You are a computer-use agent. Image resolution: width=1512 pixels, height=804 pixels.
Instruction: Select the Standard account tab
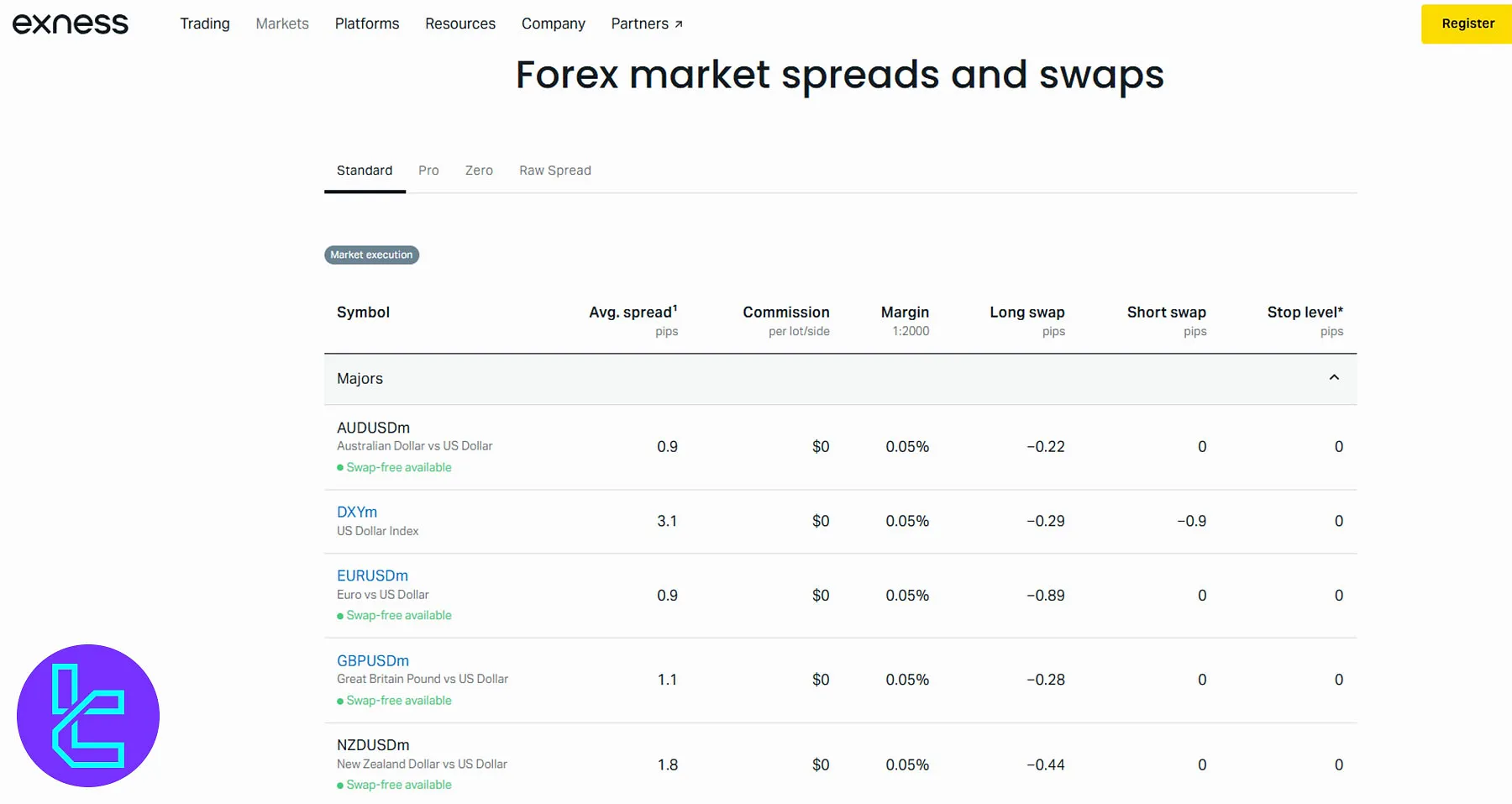365,171
